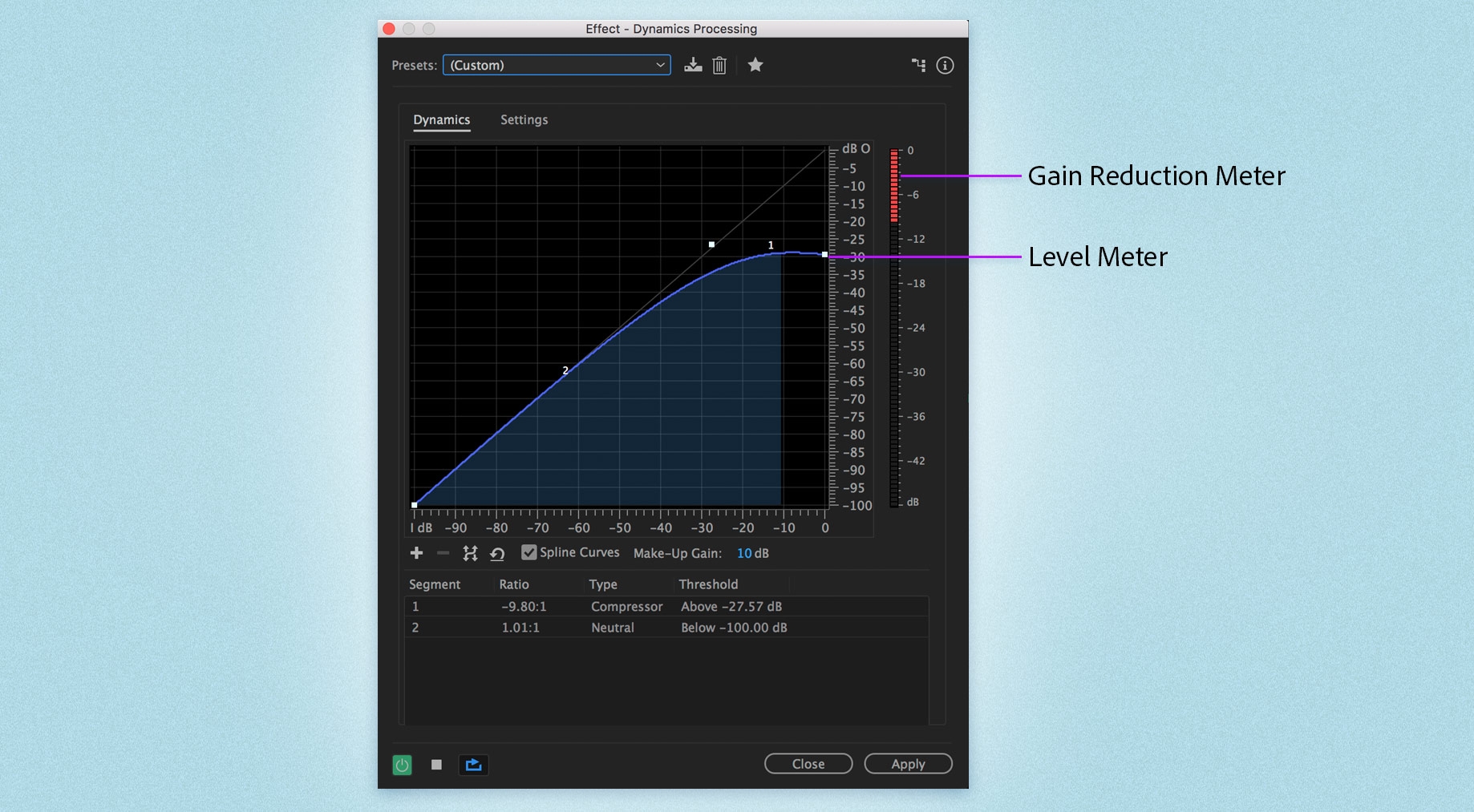Click the square toggle beside the power button
This screenshot has width=1474, height=812.
(437, 765)
